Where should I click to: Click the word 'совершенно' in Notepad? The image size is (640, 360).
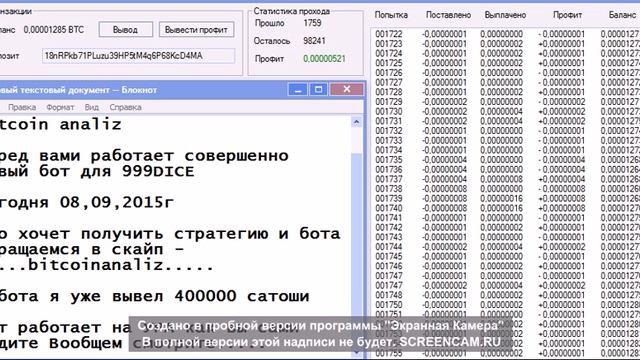(236, 156)
